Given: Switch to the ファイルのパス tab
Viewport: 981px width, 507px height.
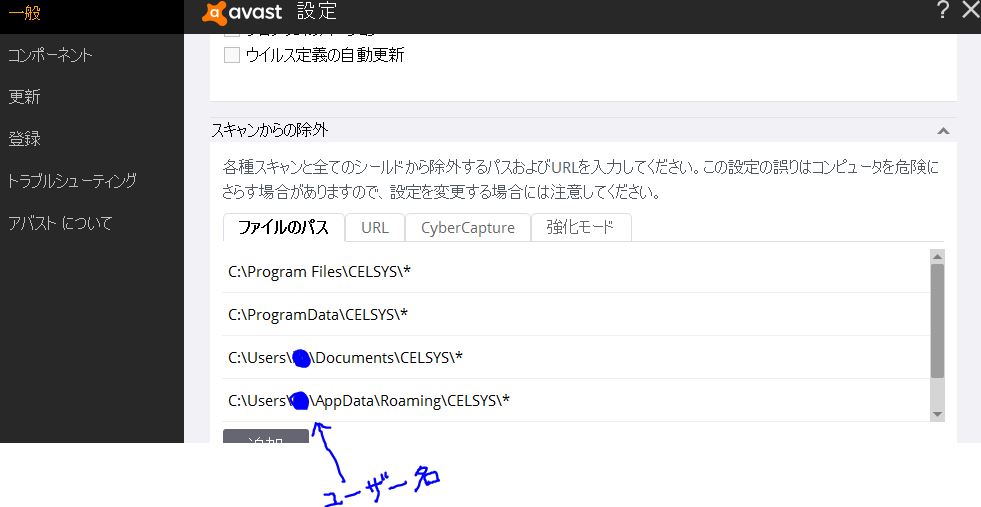Looking at the screenshot, I should pos(283,227).
